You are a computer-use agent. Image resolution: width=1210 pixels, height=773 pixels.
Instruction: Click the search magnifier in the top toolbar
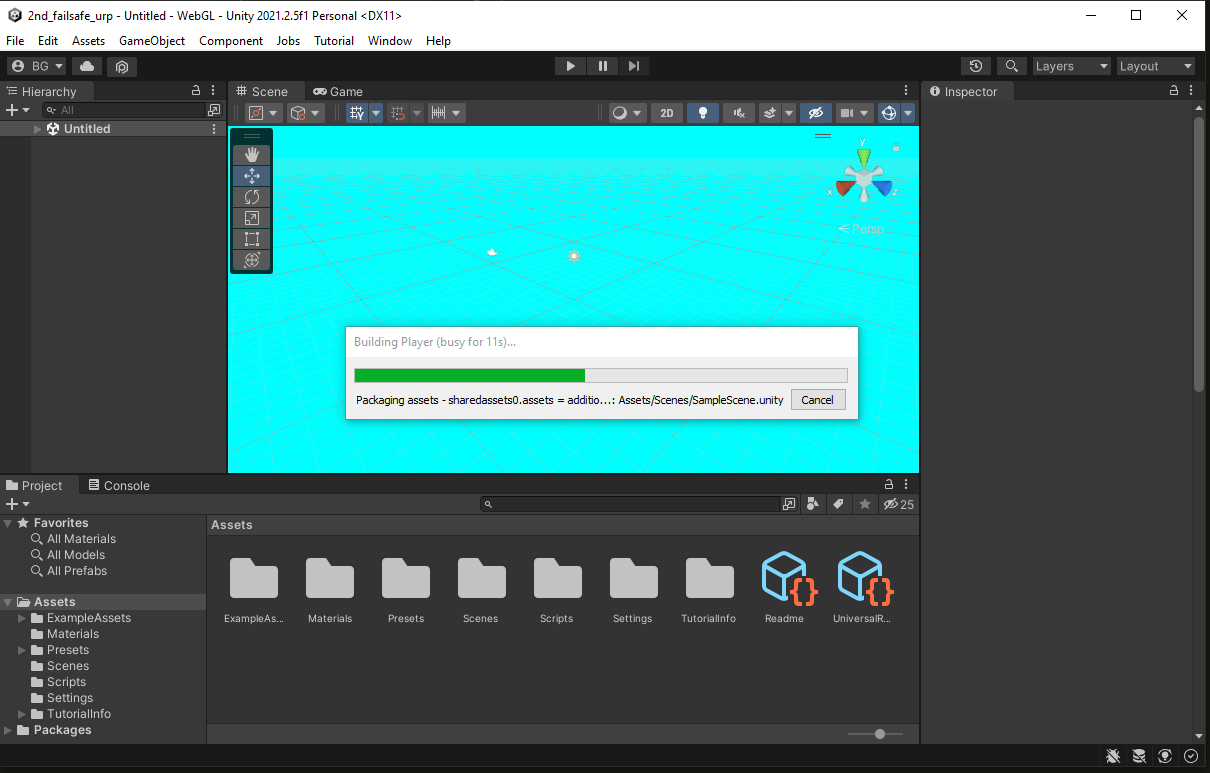[x=1011, y=65]
